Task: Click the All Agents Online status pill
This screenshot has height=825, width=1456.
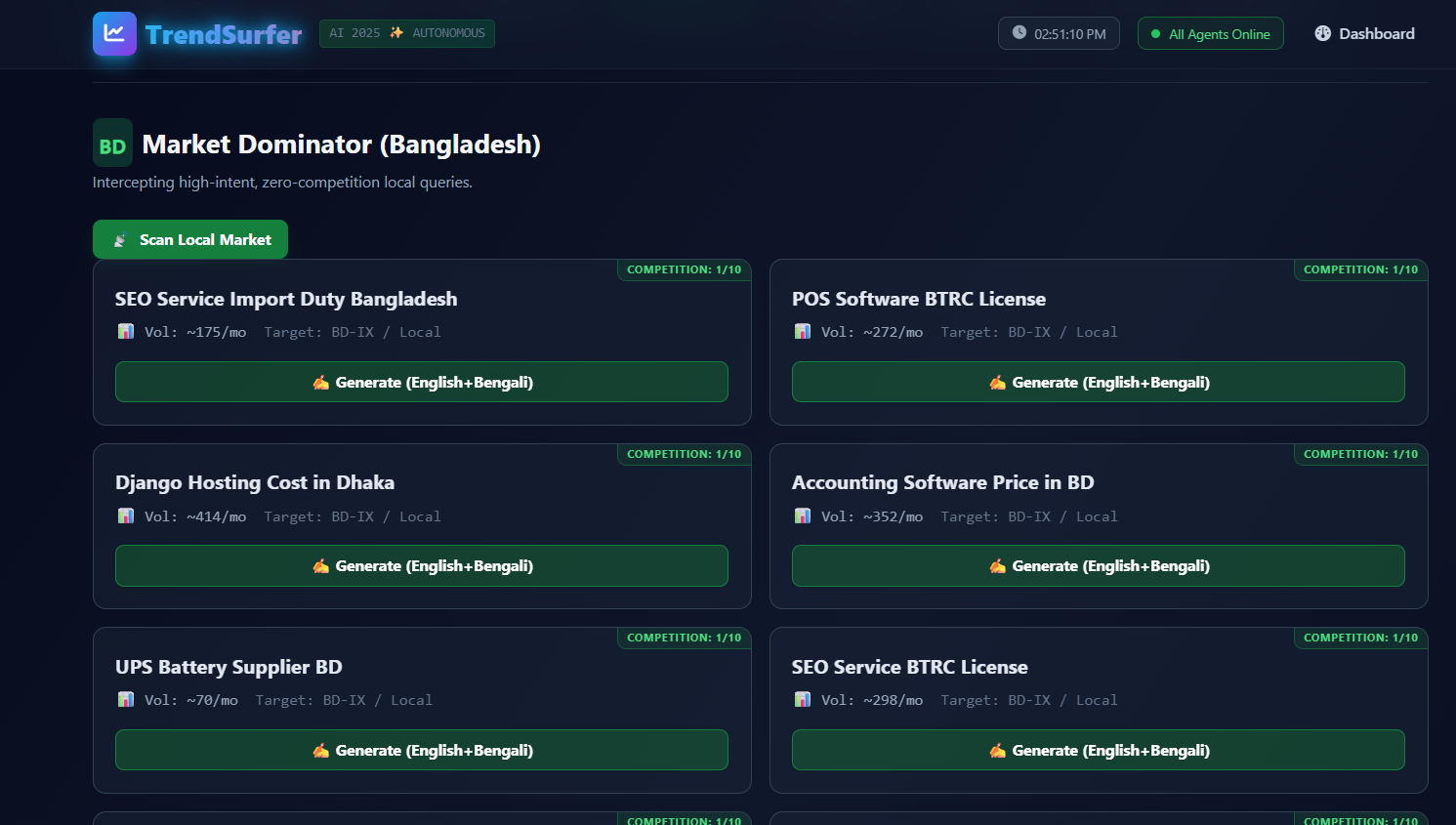Action: tap(1210, 34)
